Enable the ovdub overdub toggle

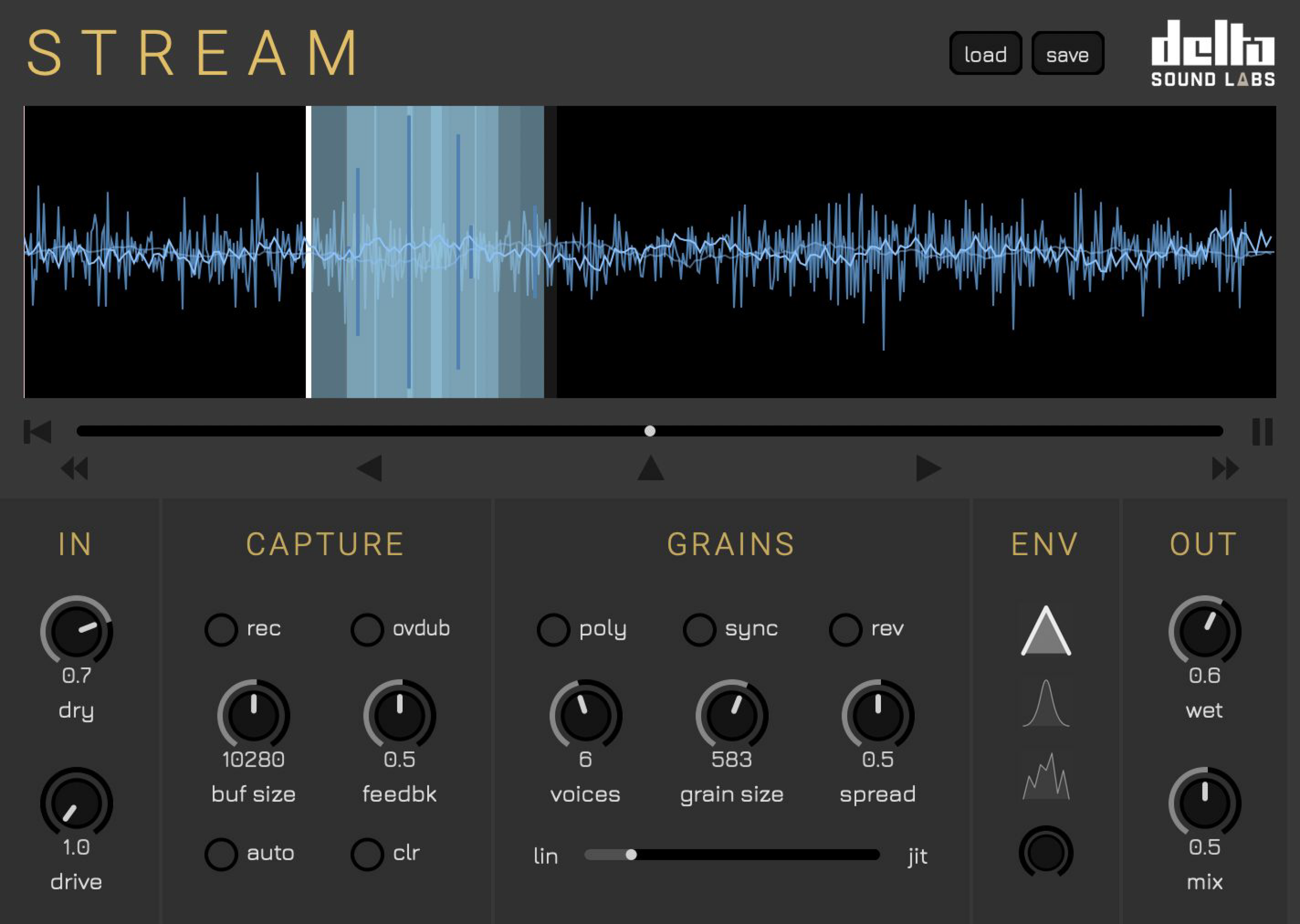pyautogui.click(x=367, y=629)
